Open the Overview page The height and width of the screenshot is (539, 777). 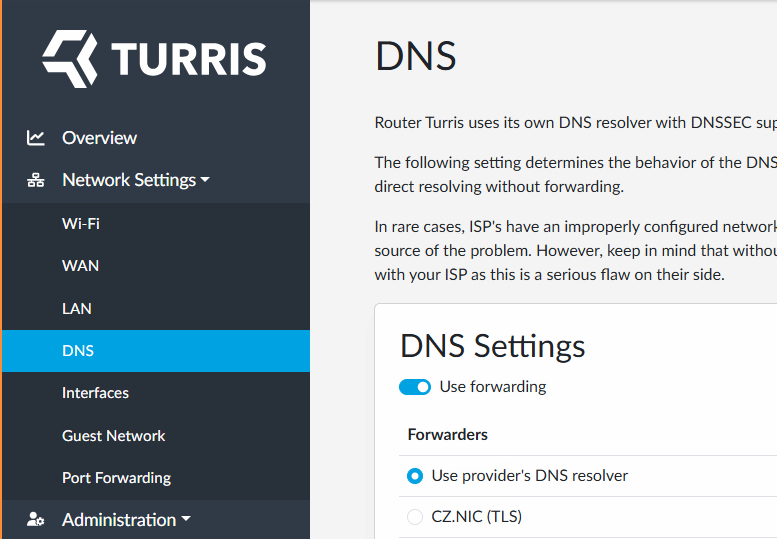pyautogui.click(x=99, y=138)
